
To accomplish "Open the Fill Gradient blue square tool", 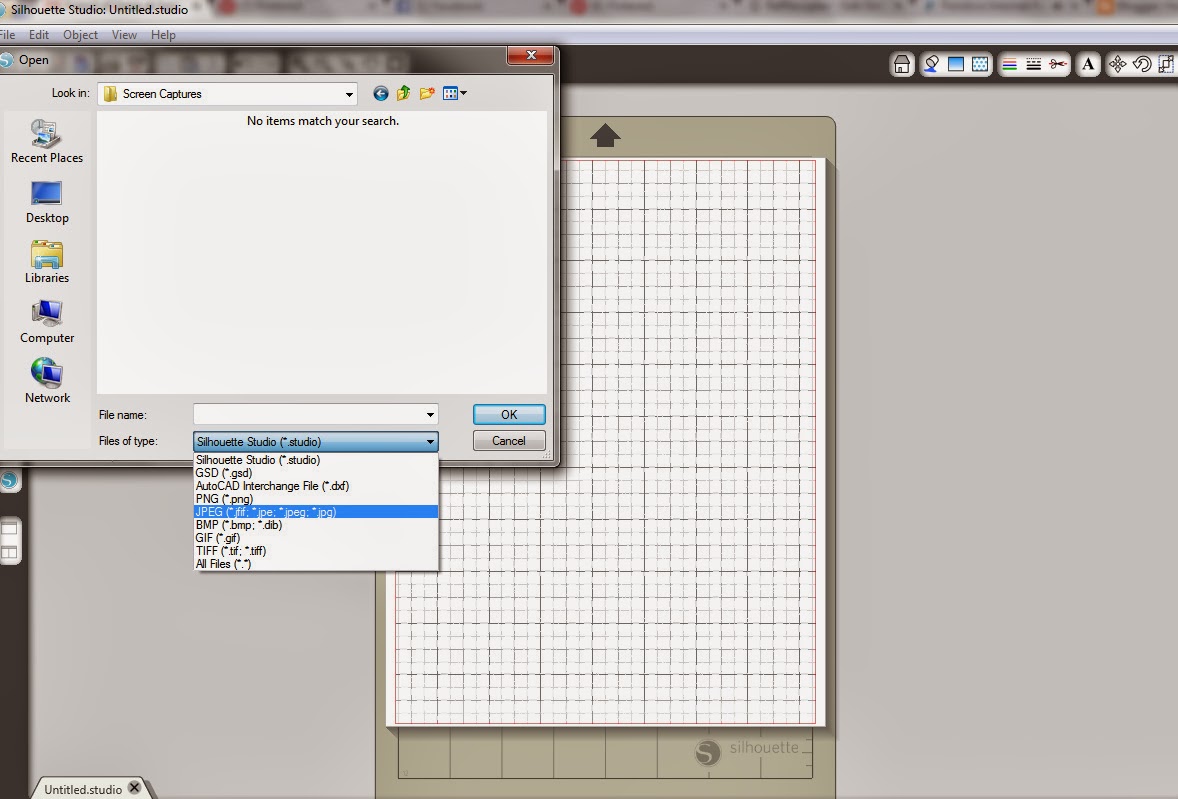I will click(956, 65).
